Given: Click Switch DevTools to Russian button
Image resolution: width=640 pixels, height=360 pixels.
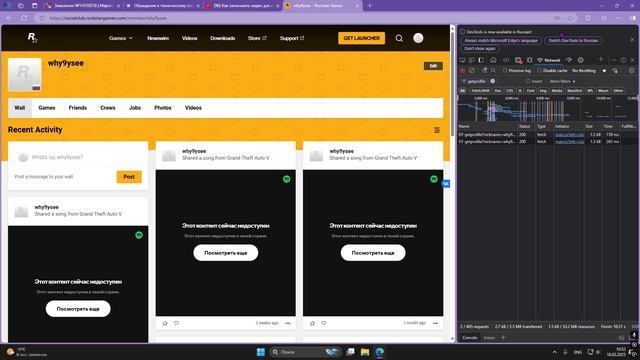Looking at the screenshot, I should 573,40.
